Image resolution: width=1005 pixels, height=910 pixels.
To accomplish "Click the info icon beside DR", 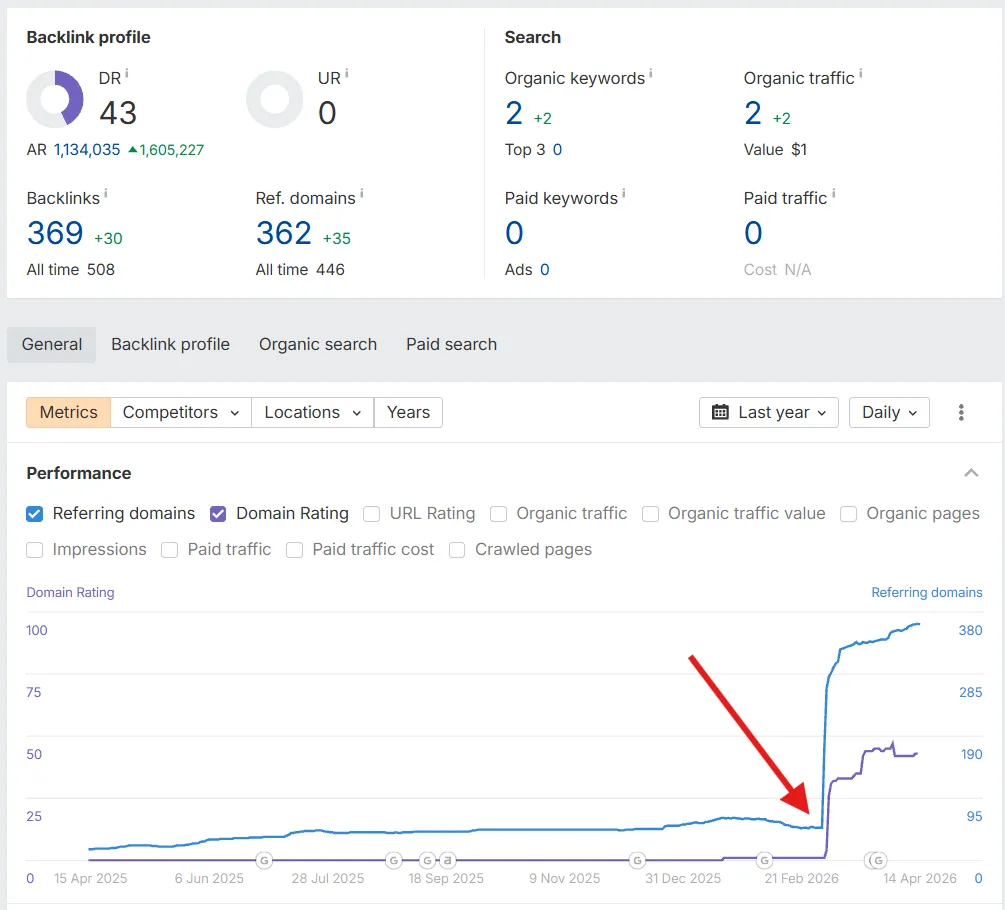I will (x=127, y=73).
